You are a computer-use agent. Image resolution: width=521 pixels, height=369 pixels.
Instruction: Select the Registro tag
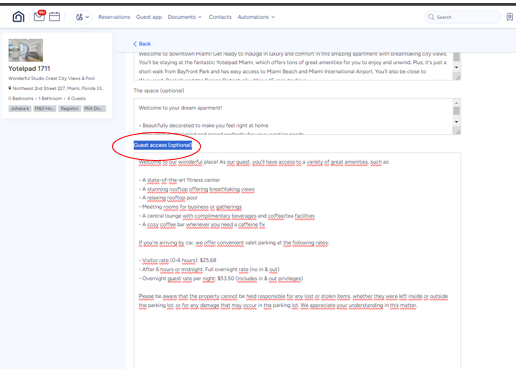point(69,109)
